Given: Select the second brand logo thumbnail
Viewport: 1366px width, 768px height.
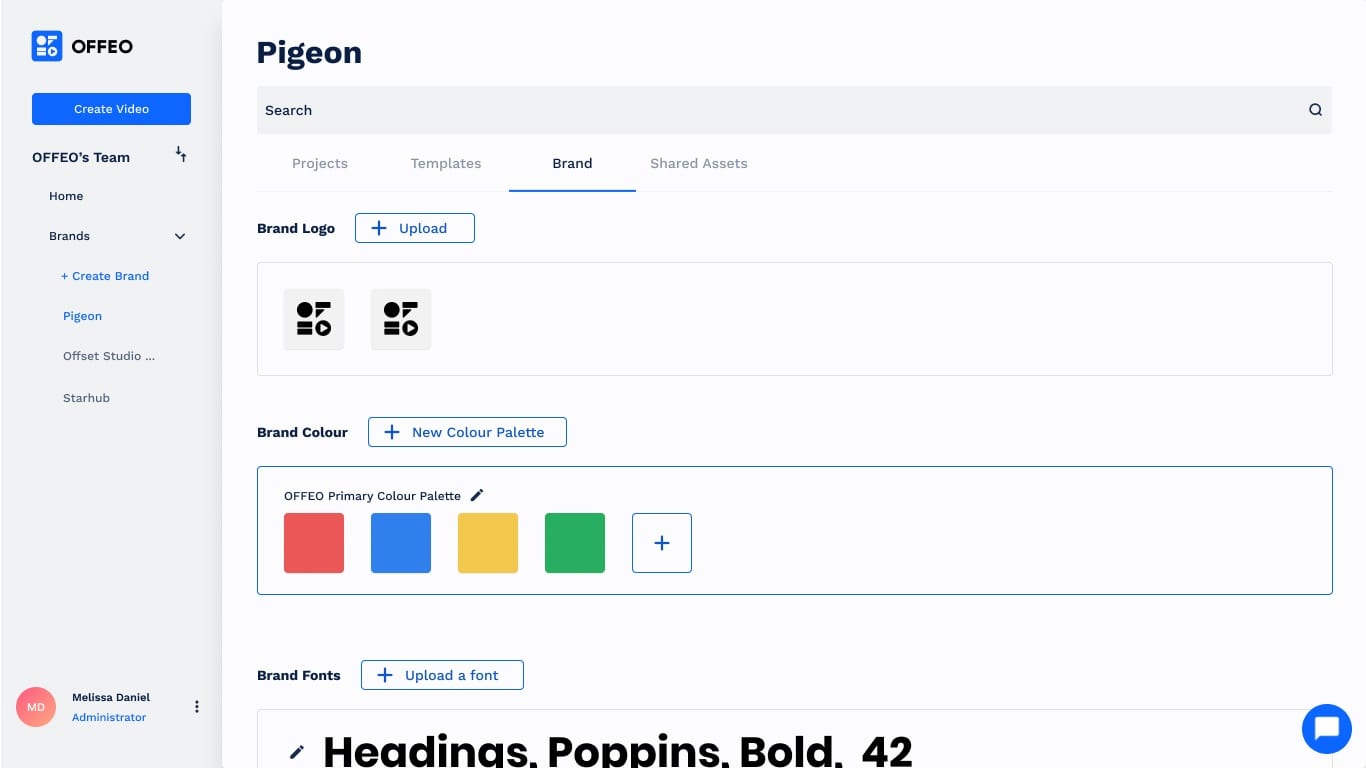Looking at the screenshot, I should click(x=401, y=320).
